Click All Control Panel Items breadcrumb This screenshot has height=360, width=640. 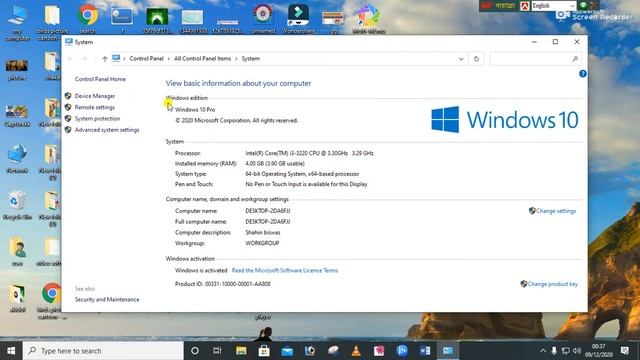pos(202,59)
